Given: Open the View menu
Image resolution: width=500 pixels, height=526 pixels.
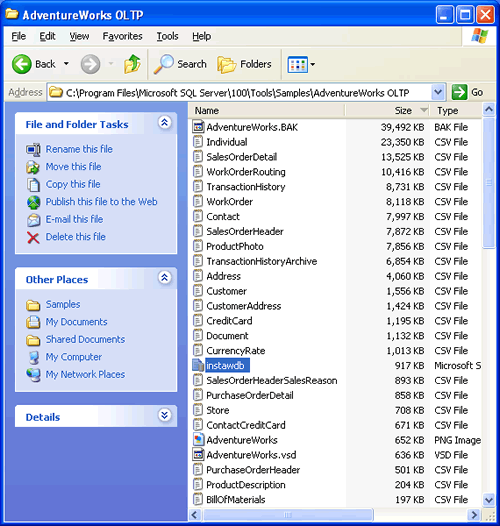Looking at the screenshot, I should pos(79,36).
